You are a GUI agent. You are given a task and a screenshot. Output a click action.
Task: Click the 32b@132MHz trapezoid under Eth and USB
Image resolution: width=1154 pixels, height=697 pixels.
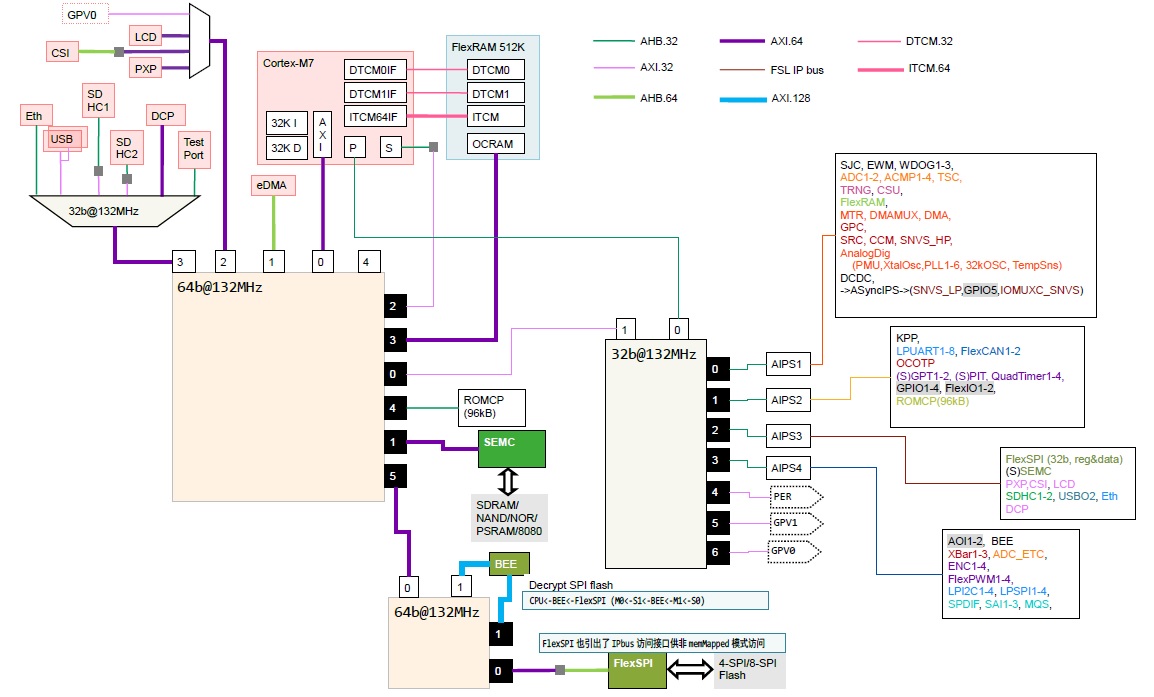(114, 211)
